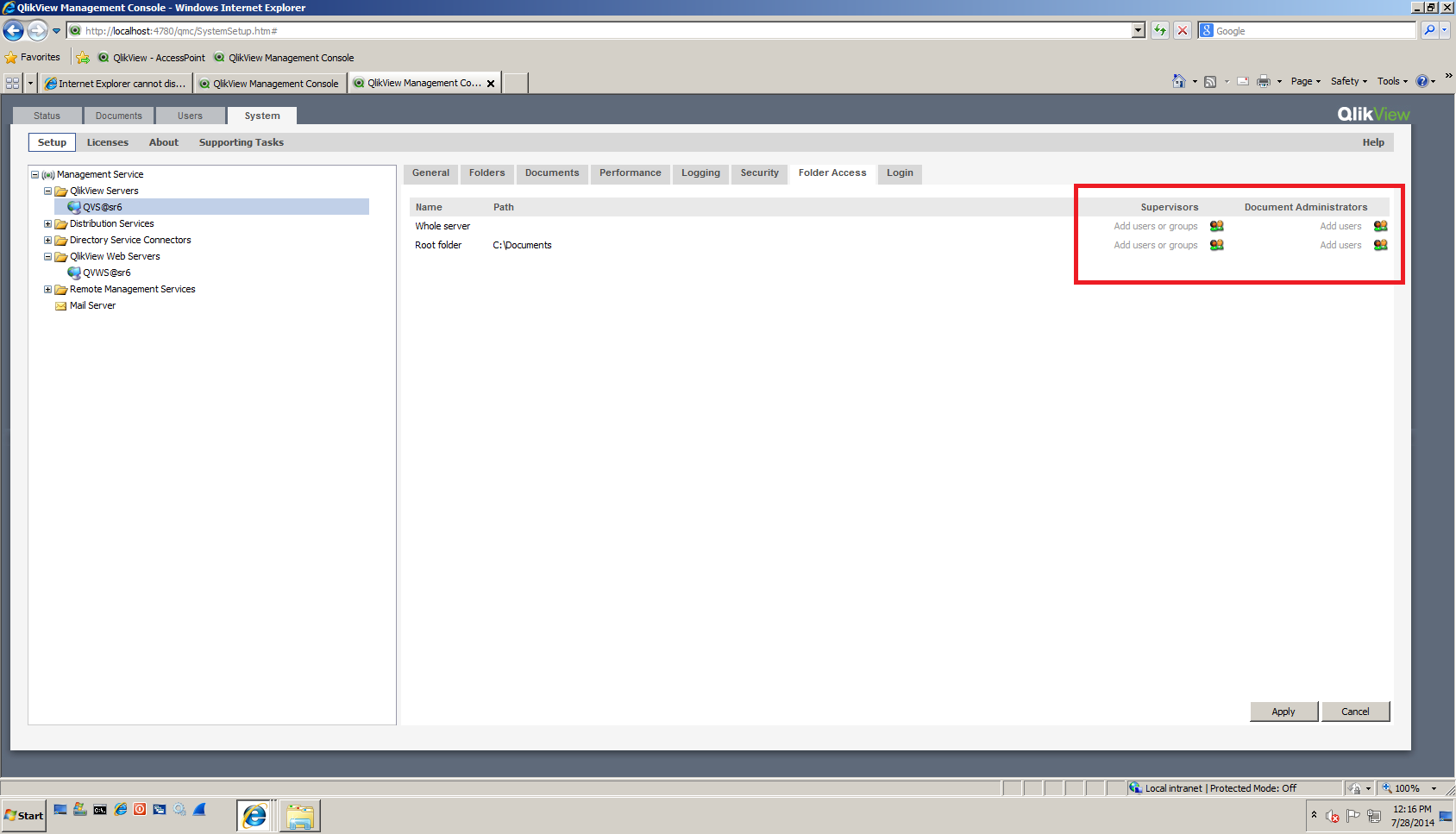This screenshot has width=1456, height=834.
Task: Click the Read Mail envelope icon
Action: pos(1243,81)
